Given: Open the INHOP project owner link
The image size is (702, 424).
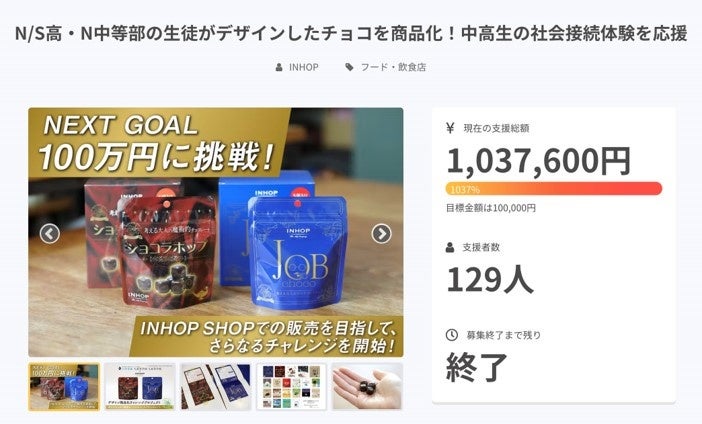Looking at the screenshot, I should click(x=304, y=67).
